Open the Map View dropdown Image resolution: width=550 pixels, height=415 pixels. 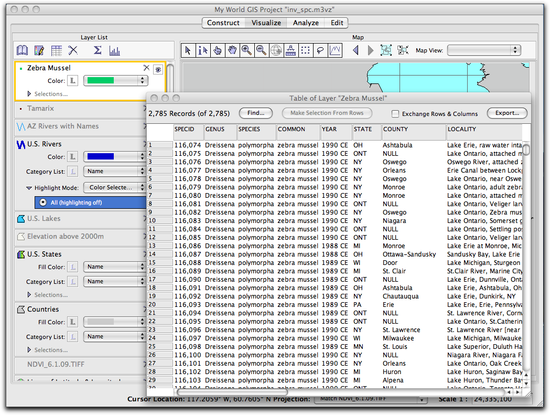pos(484,50)
